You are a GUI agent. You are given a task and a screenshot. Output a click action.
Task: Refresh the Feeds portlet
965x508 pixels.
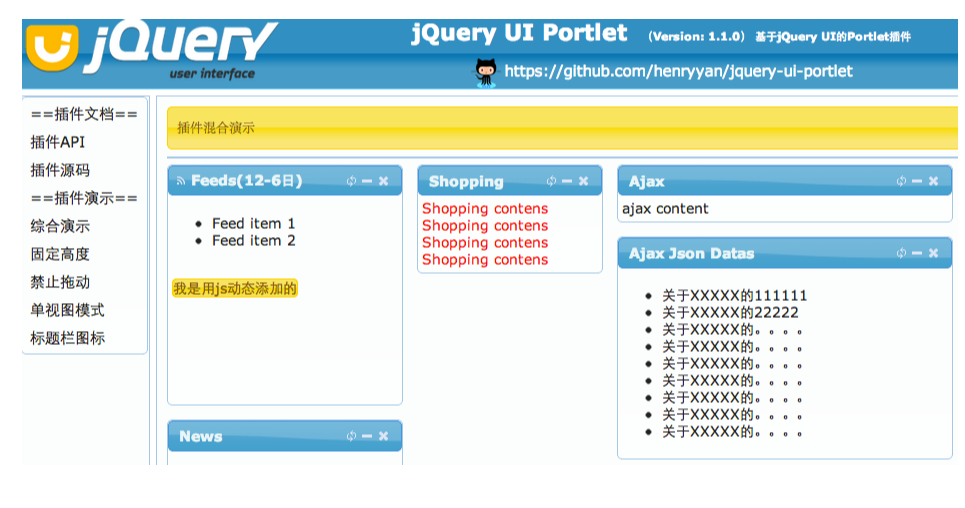coord(351,181)
